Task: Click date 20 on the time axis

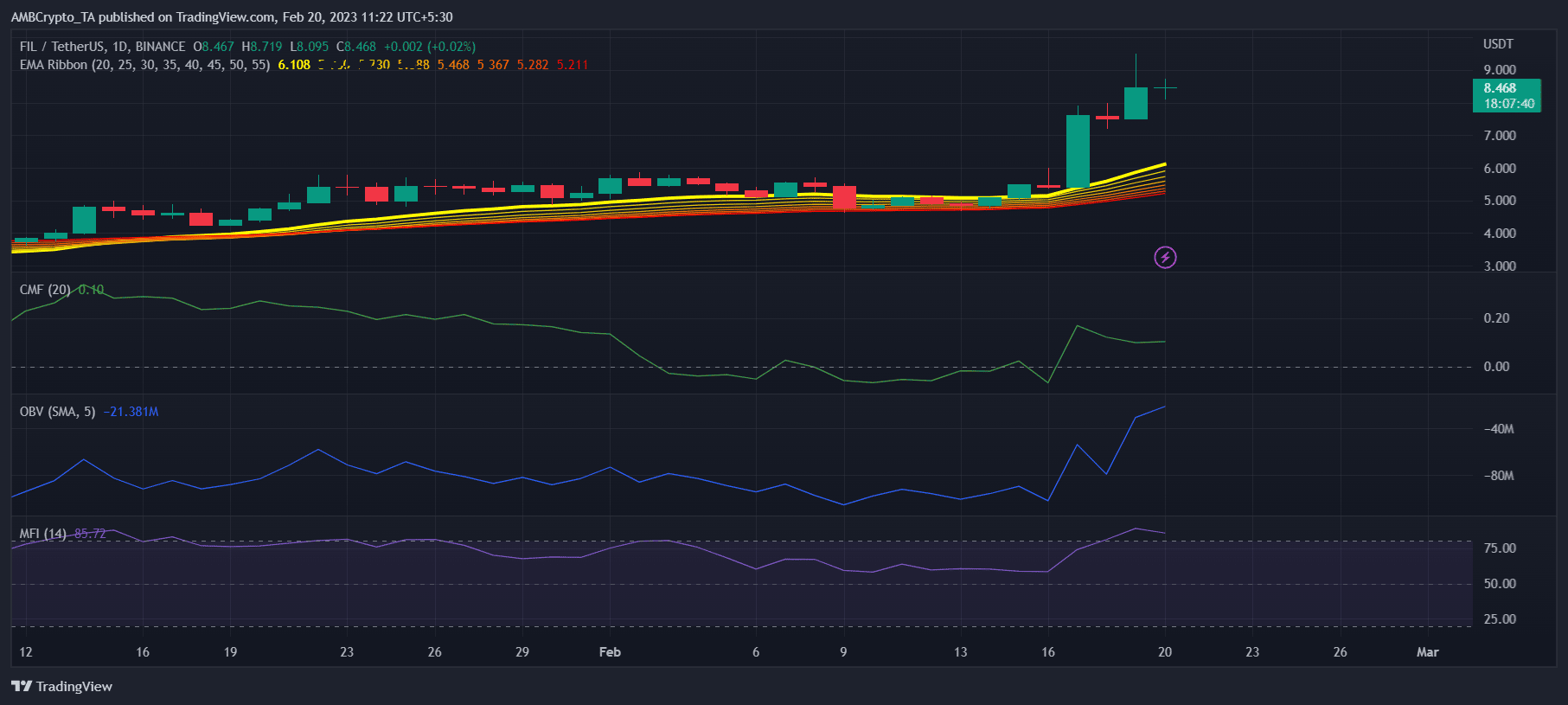Action: 1165,652
